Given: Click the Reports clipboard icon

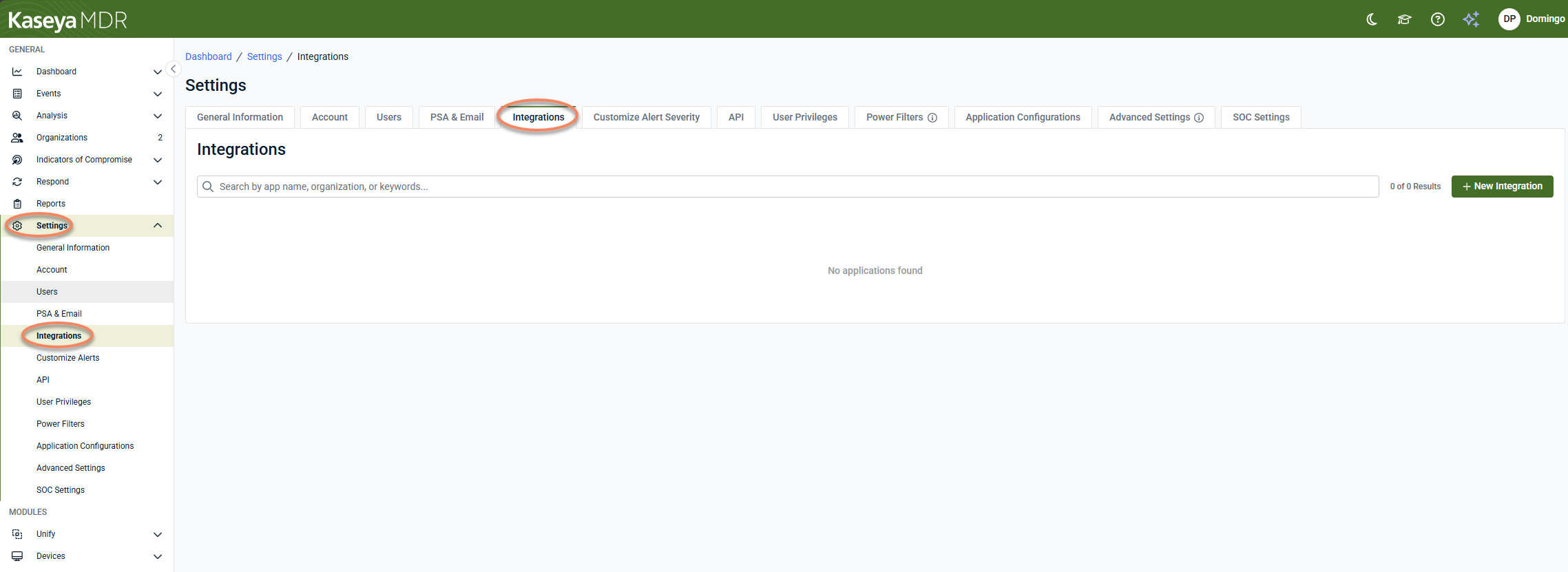Looking at the screenshot, I should (17, 204).
